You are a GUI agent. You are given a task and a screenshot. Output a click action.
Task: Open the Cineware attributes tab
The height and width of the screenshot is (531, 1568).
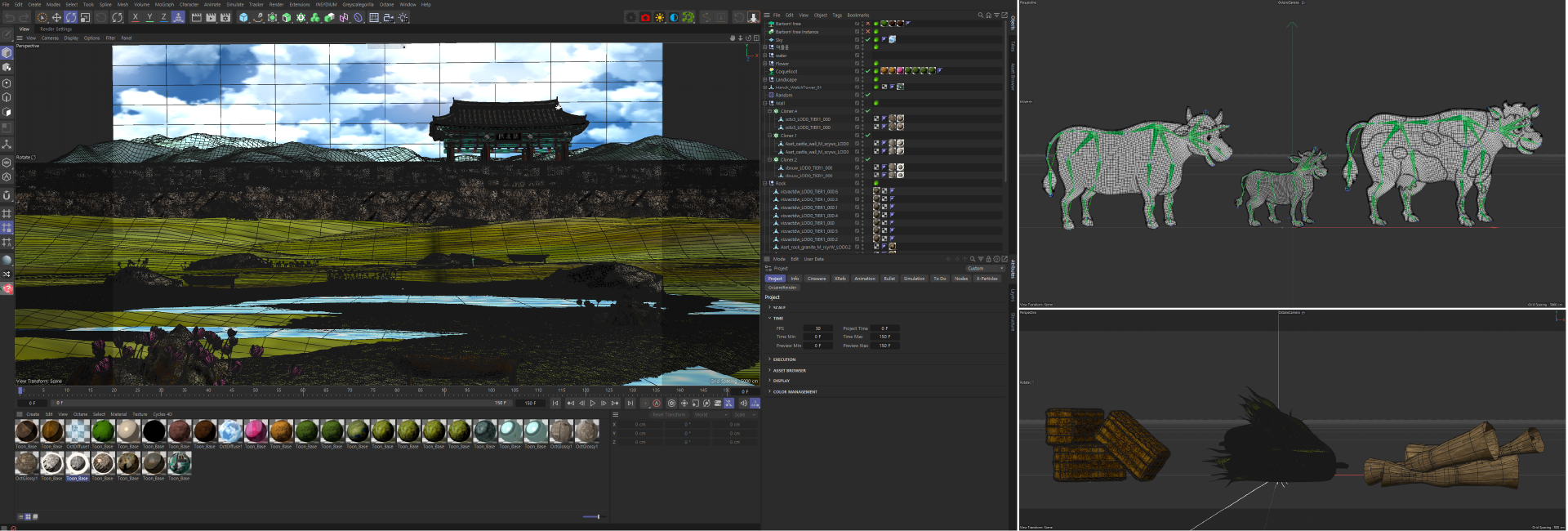[x=817, y=279]
